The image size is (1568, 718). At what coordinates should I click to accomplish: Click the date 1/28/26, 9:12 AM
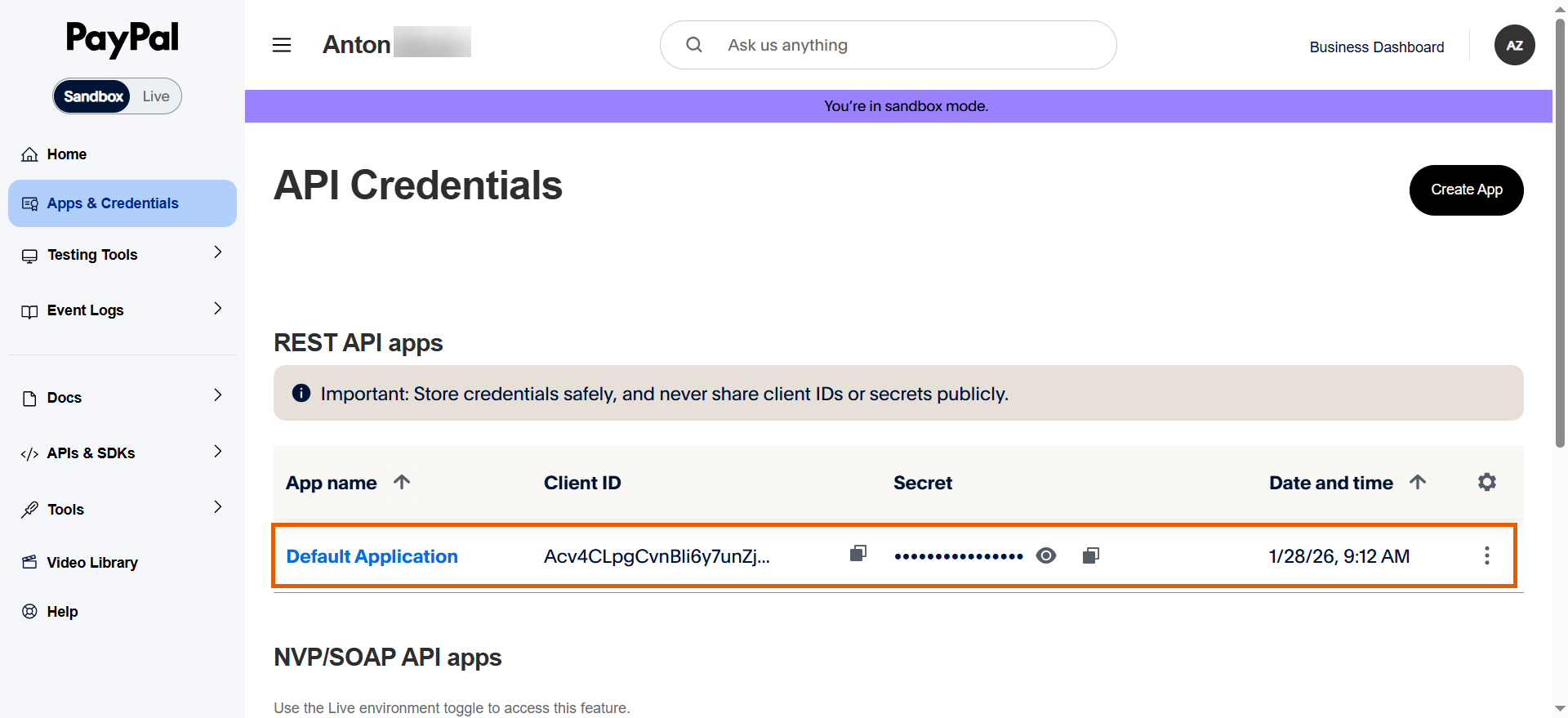click(1339, 556)
